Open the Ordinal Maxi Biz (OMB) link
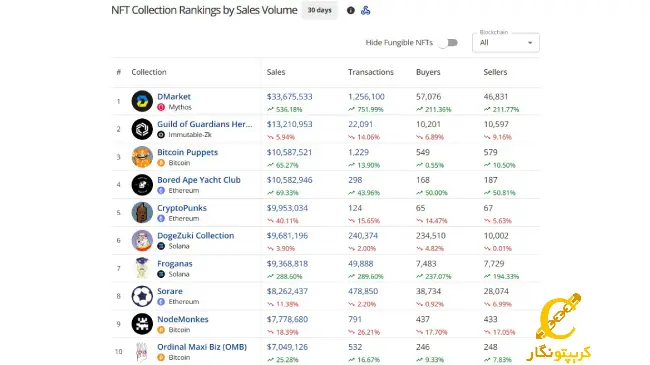Viewport: 650px width, 365px height. 202,347
